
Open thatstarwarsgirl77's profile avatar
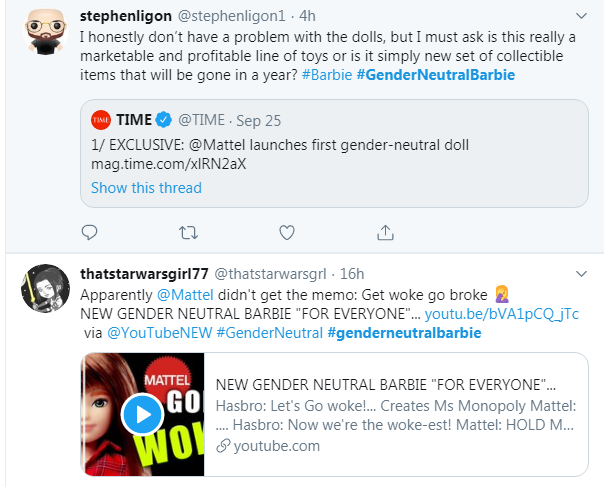pos(45,288)
